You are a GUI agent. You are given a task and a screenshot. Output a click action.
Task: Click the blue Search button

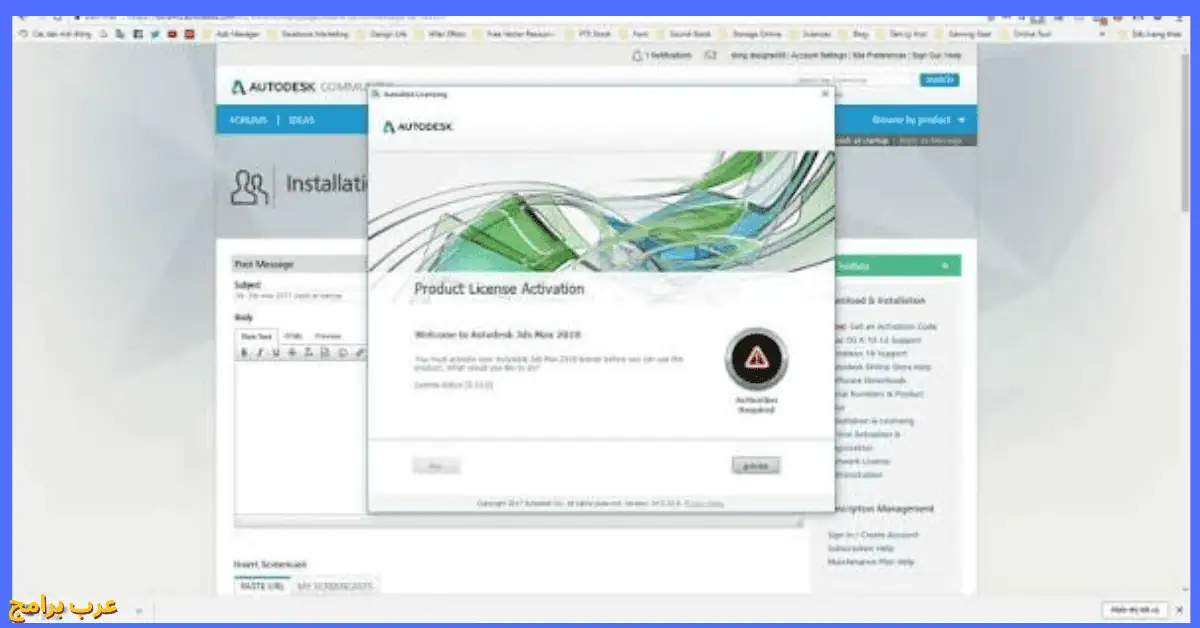click(x=939, y=80)
